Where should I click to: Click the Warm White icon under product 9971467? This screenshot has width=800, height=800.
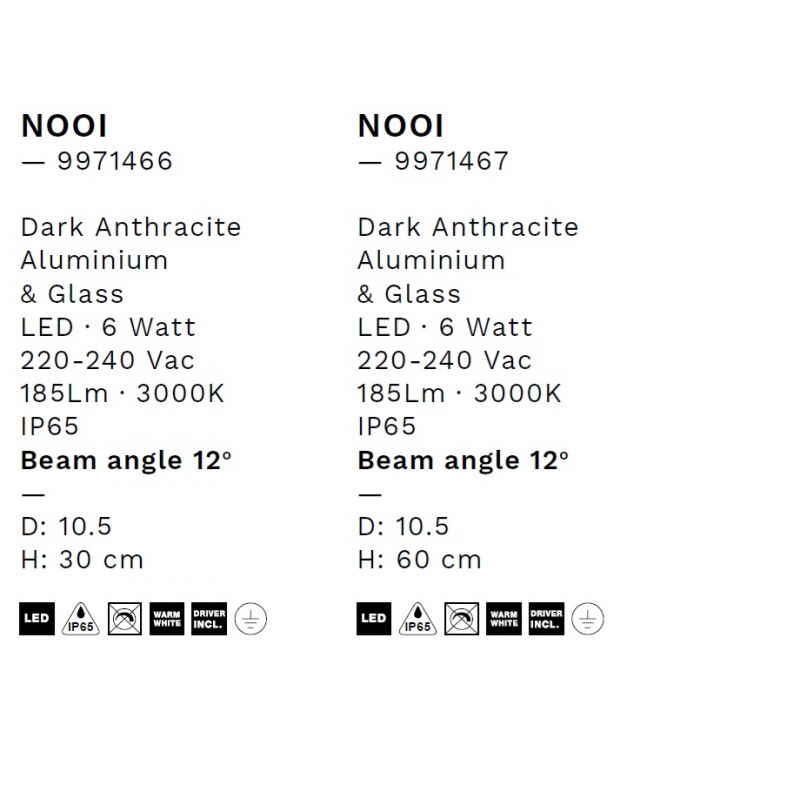[x=503, y=620]
